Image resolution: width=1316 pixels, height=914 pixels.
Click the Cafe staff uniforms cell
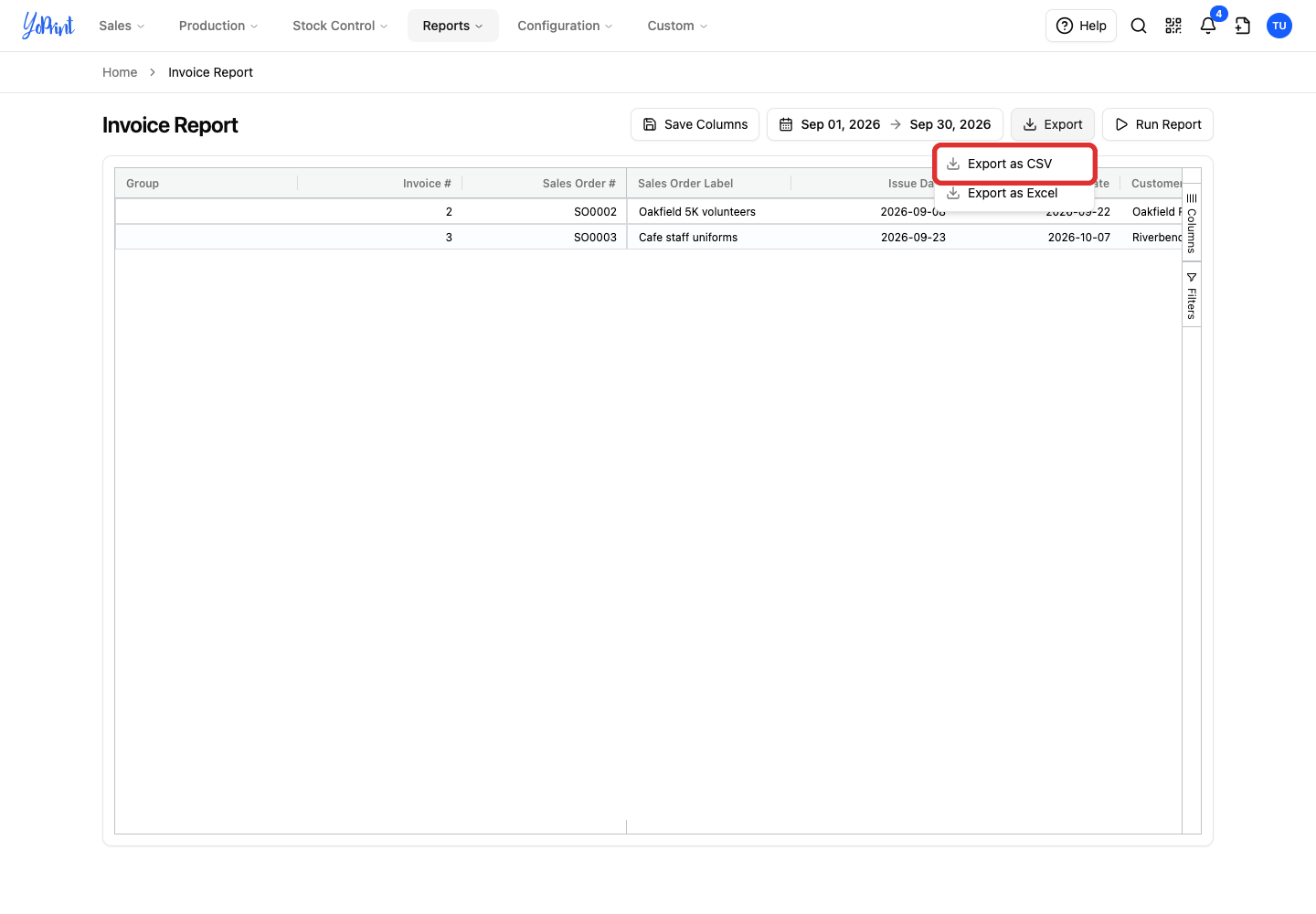point(709,237)
